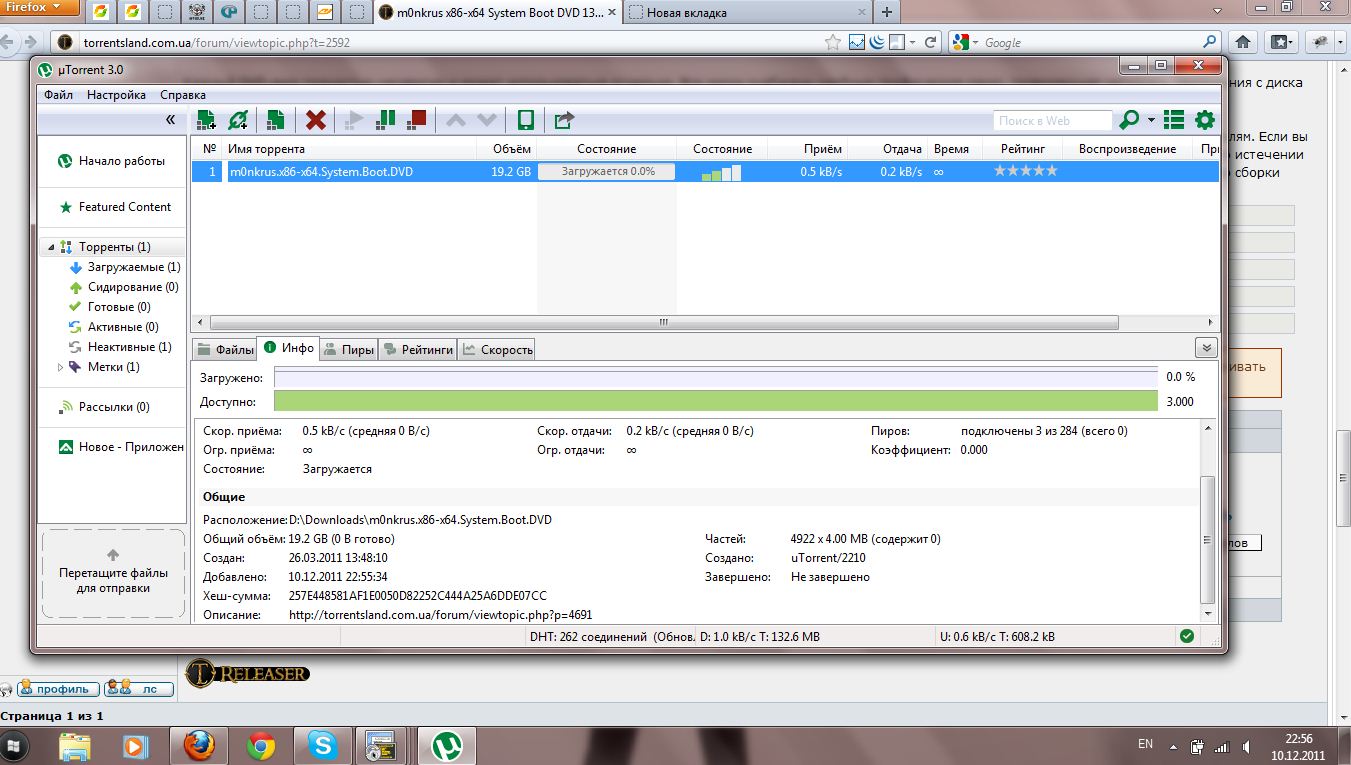The height and width of the screenshot is (765, 1351).
Task: Expand the Метки tree node
Action: [60, 367]
